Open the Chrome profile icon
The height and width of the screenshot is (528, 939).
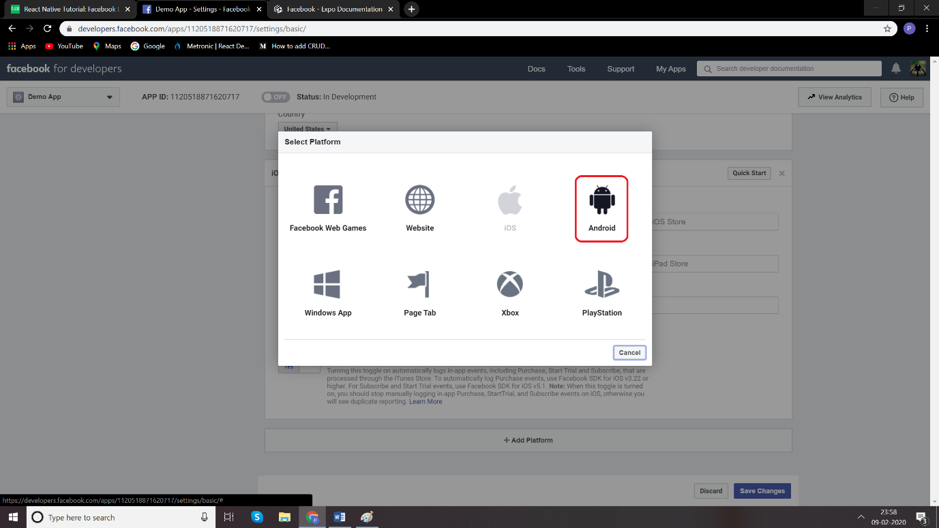coord(909,28)
